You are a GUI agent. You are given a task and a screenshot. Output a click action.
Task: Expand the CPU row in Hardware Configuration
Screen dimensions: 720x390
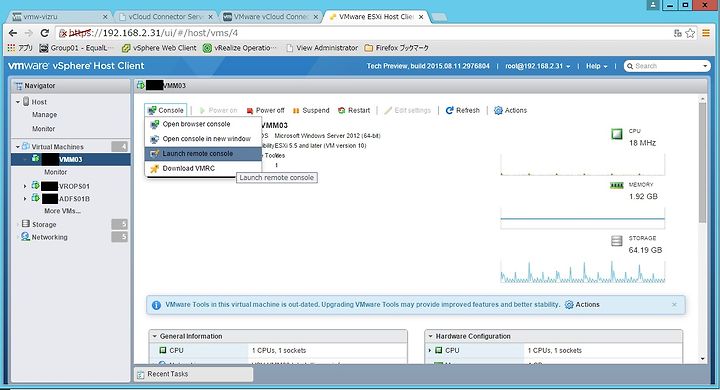coord(430,350)
